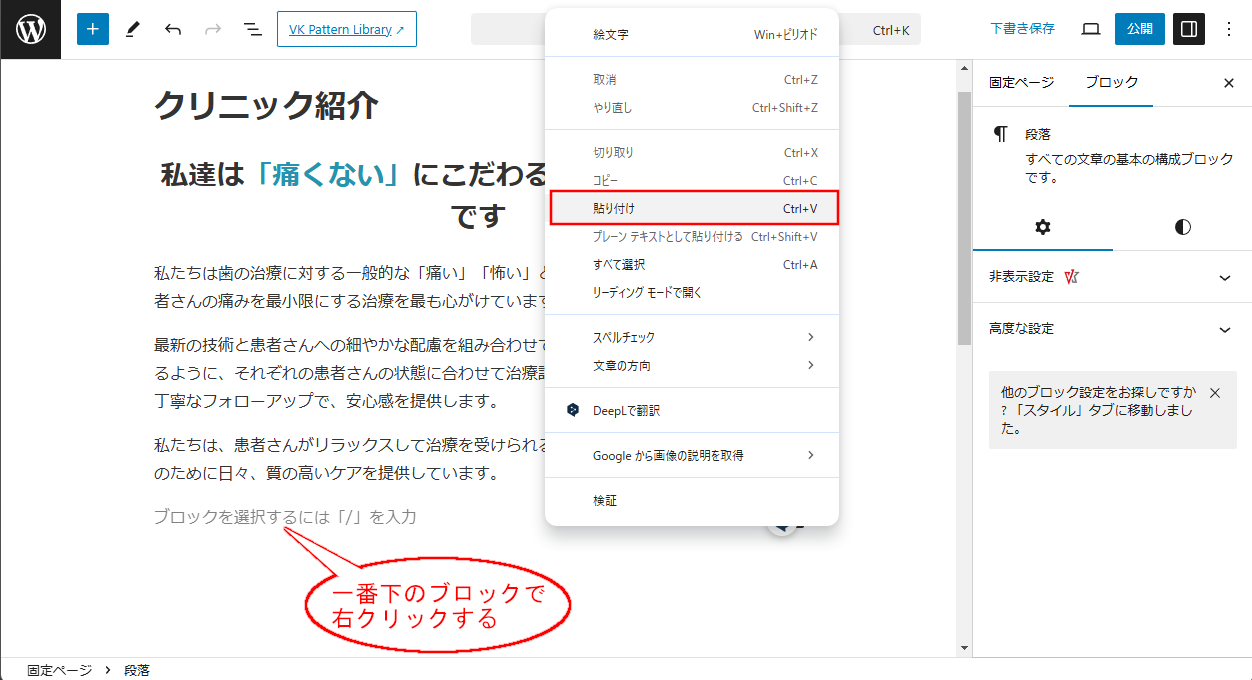This screenshot has width=1252, height=680.
Task: Click the laptop preview icon
Action: pos(1091,29)
